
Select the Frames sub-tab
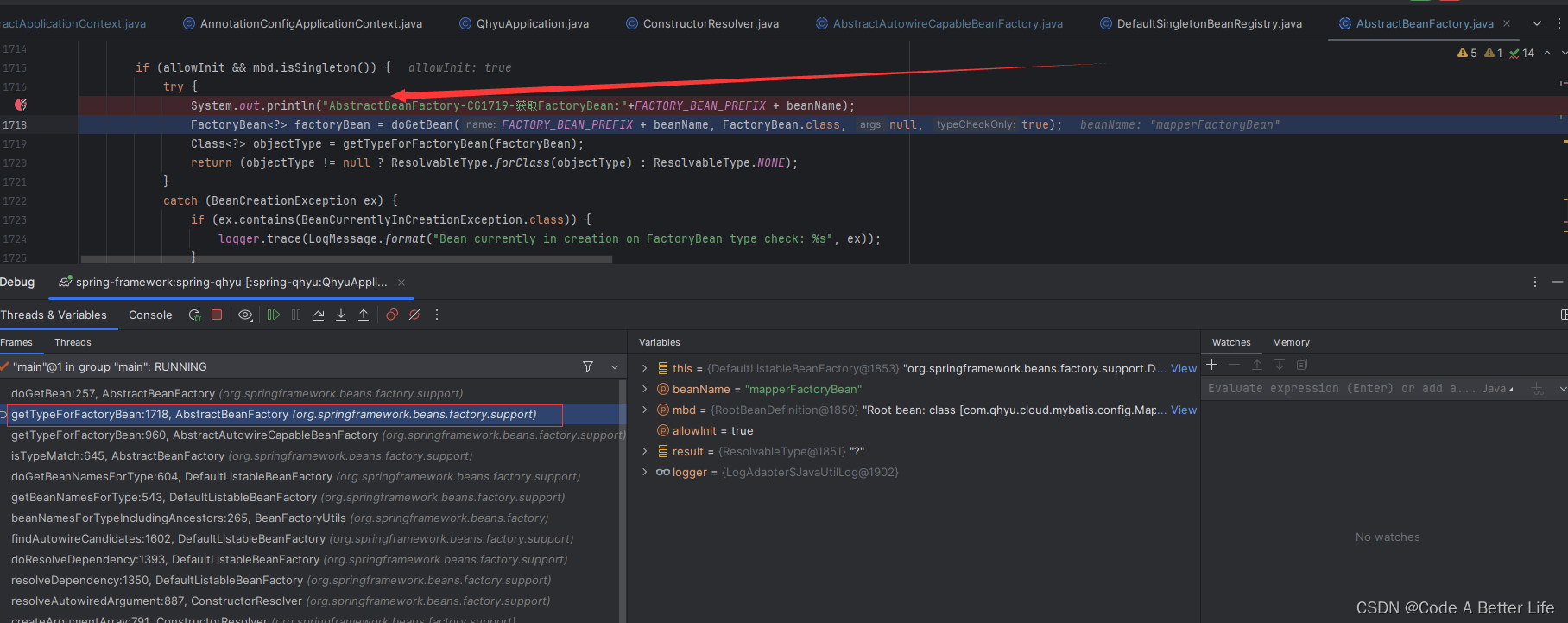click(x=16, y=342)
